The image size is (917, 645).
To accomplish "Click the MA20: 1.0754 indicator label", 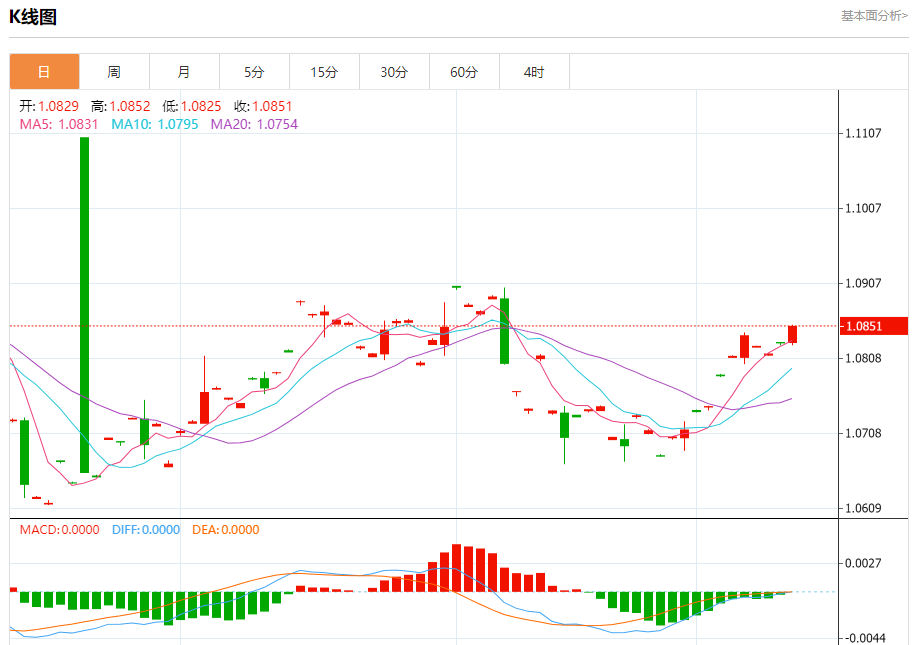I will click(254, 124).
